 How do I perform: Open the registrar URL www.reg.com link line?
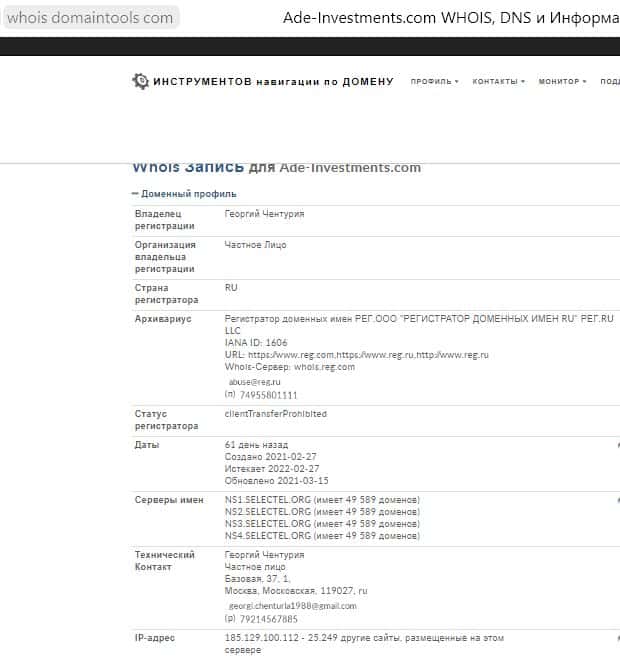[x=356, y=354]
